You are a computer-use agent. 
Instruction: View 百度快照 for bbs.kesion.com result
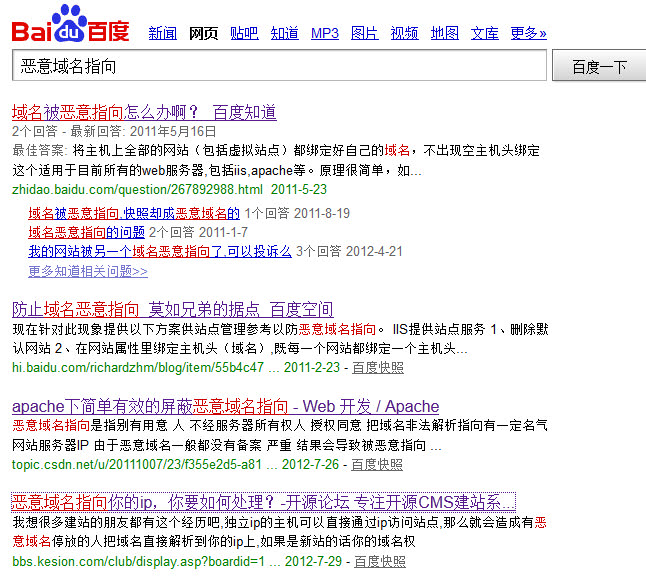380,561
